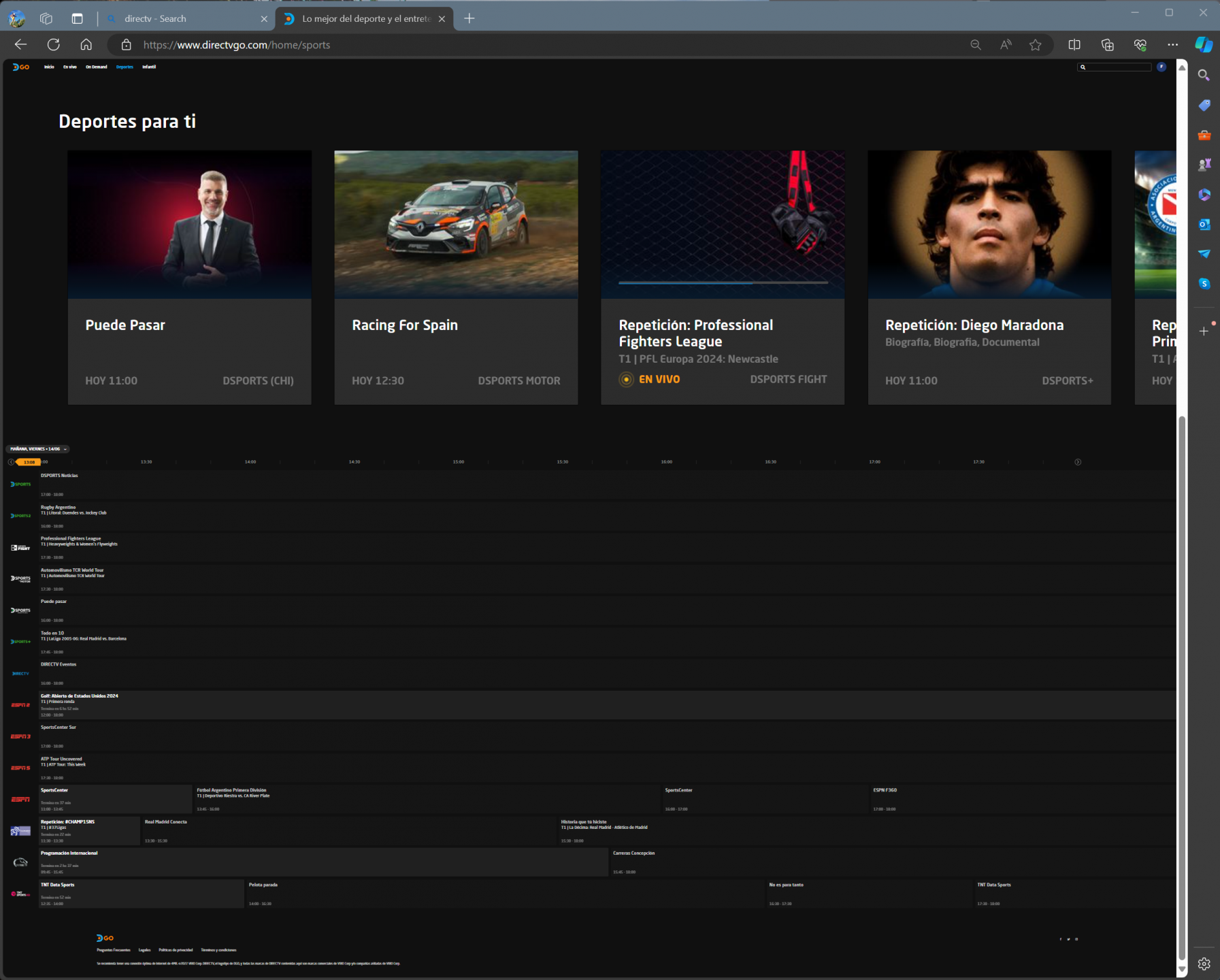The image size is (1220, 980).
Task: Select the TNT Sports channel logo
Action: click(20, 894)
